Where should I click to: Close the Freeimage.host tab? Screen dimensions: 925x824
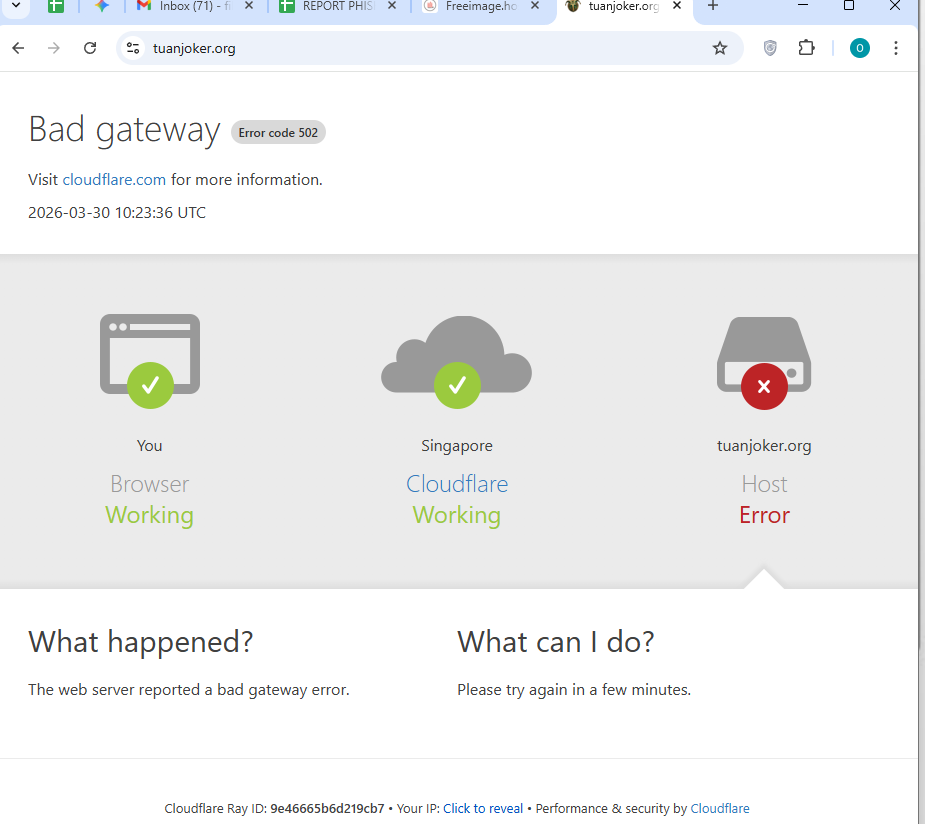tap(534, 6)
